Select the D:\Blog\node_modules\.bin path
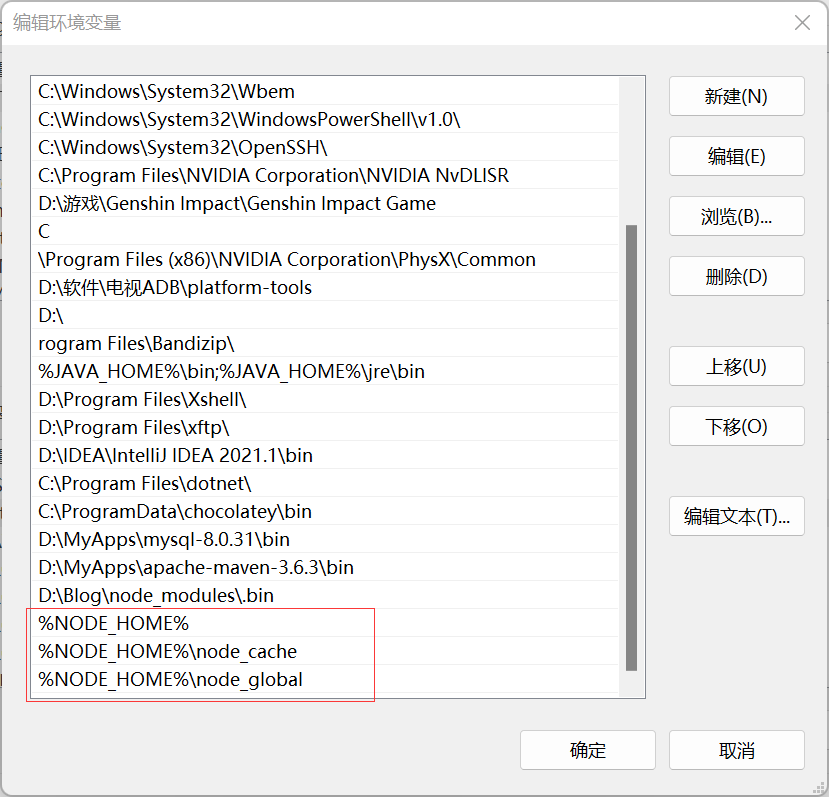 click(156, 596)
